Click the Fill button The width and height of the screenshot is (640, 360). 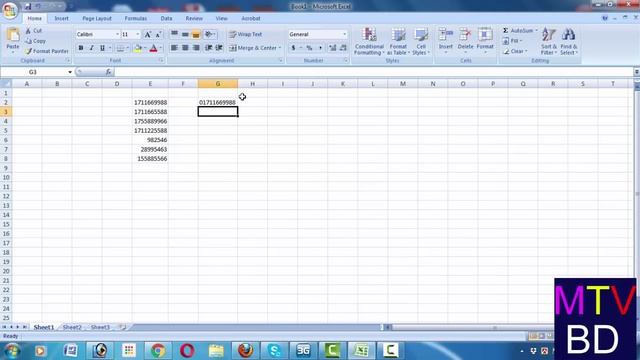(x=512, y=41)
